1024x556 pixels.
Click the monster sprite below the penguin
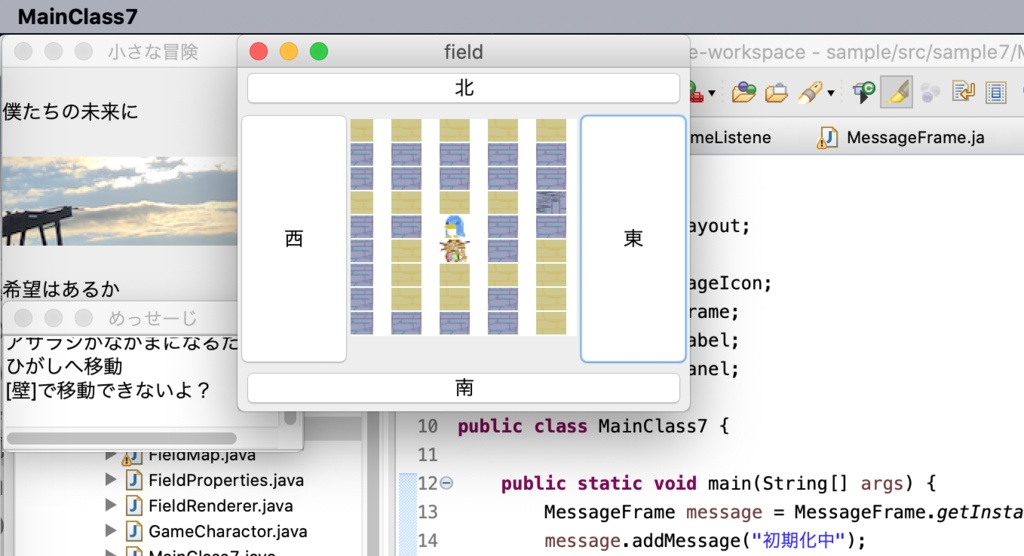click(455, 251)
